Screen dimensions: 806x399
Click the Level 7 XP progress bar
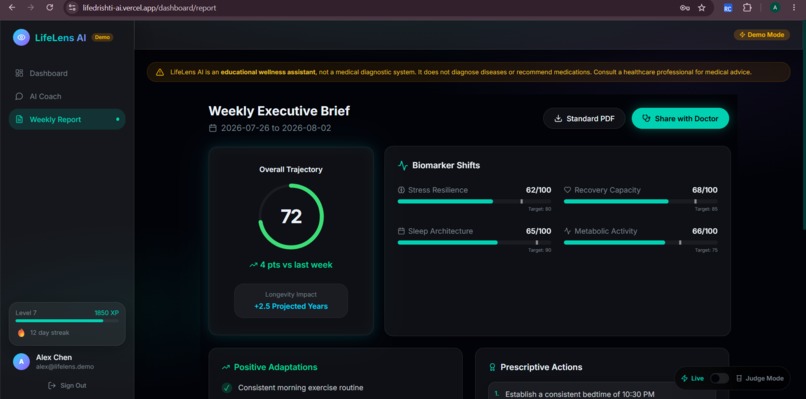[x=67, y=321]
